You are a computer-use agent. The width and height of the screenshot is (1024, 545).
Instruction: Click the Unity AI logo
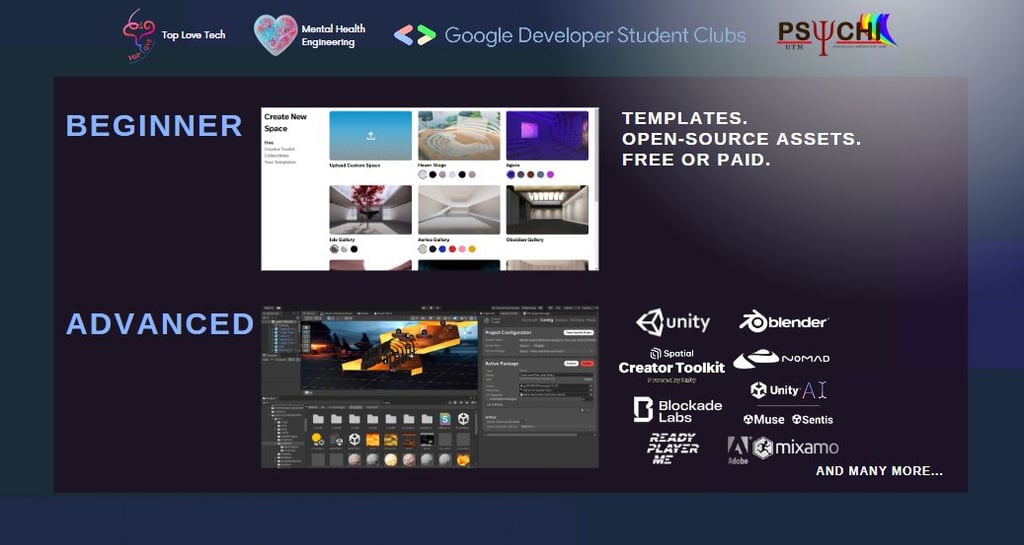(x=788, y=390)
